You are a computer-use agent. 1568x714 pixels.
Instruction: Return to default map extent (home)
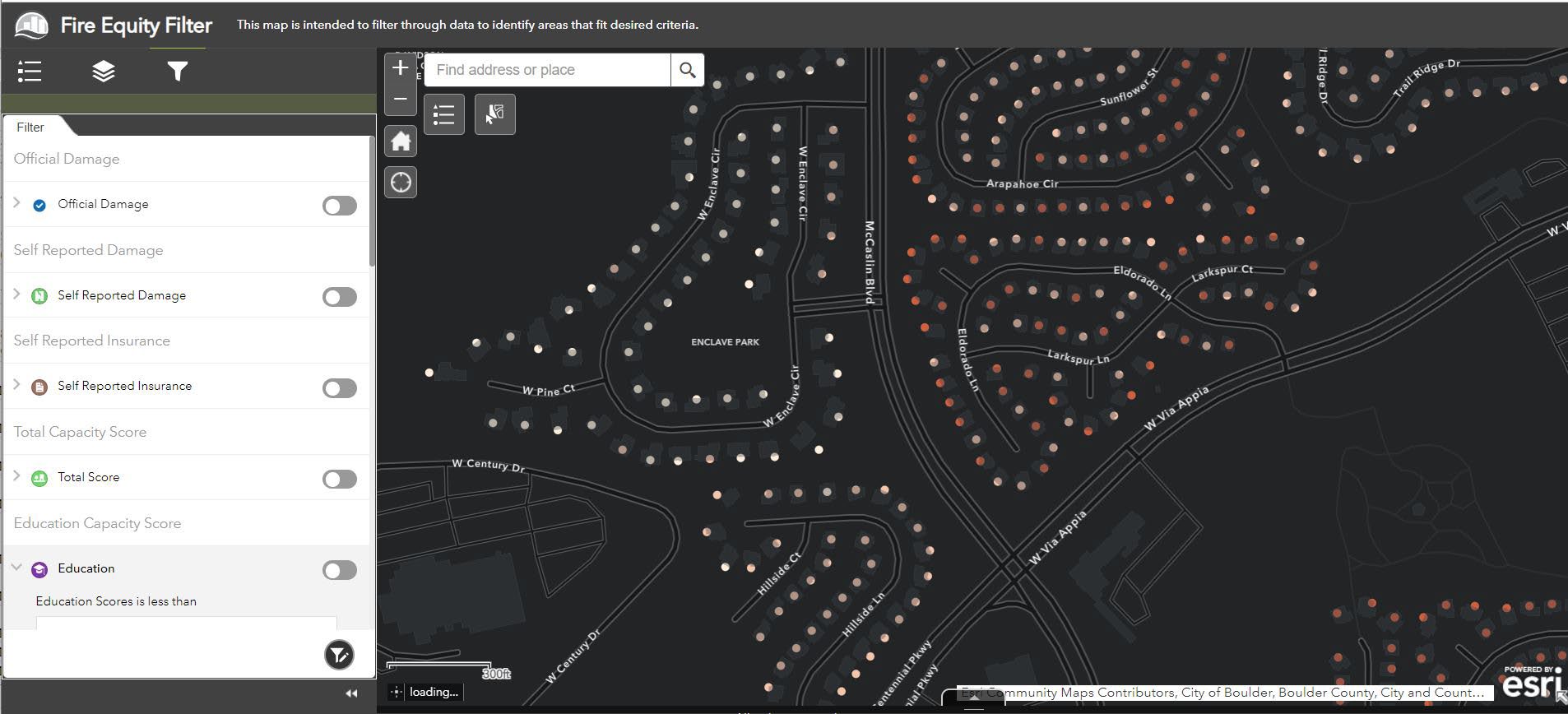tap(401, 141)
